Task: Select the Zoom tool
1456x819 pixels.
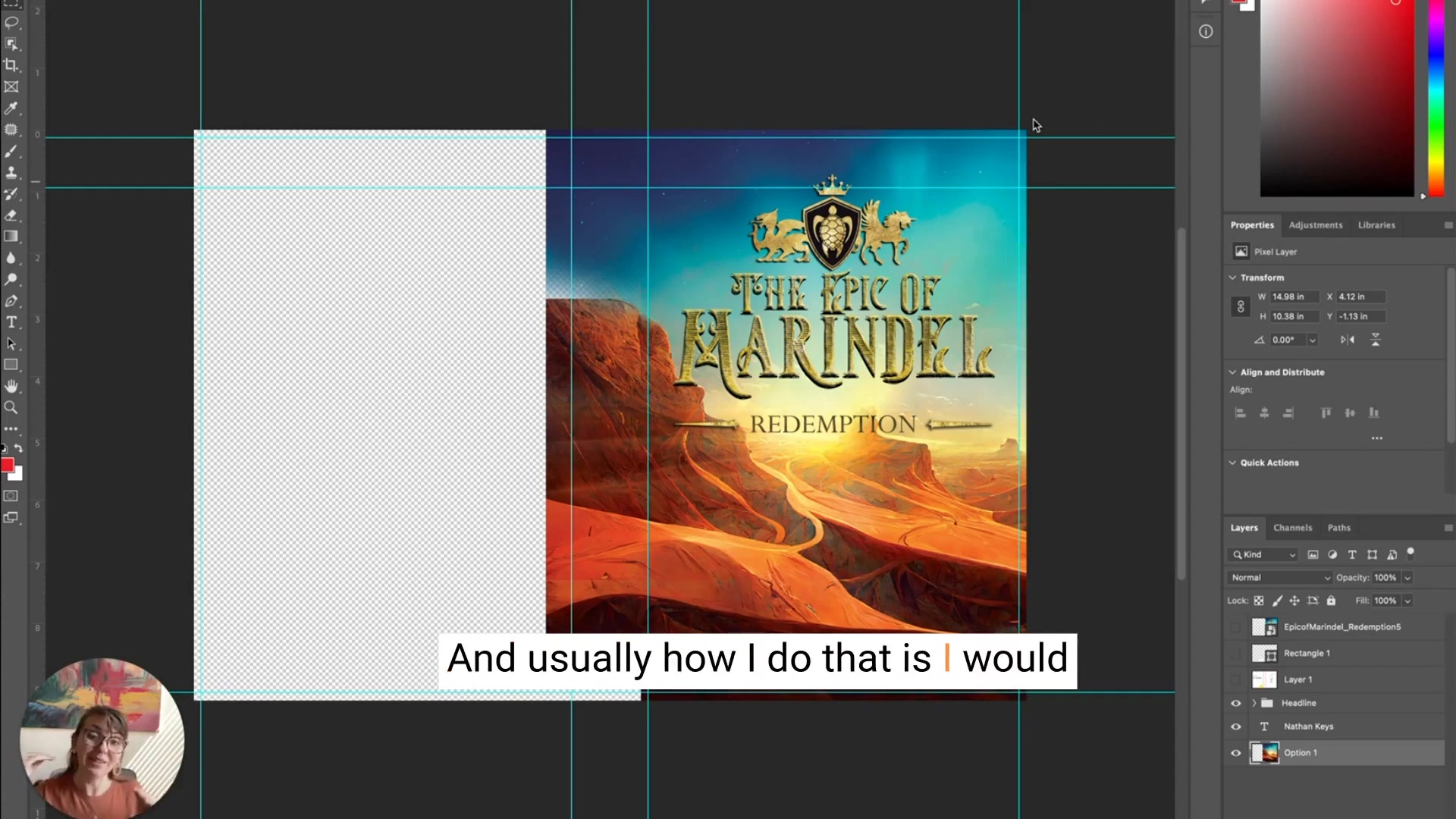Action: pos(11,407)
